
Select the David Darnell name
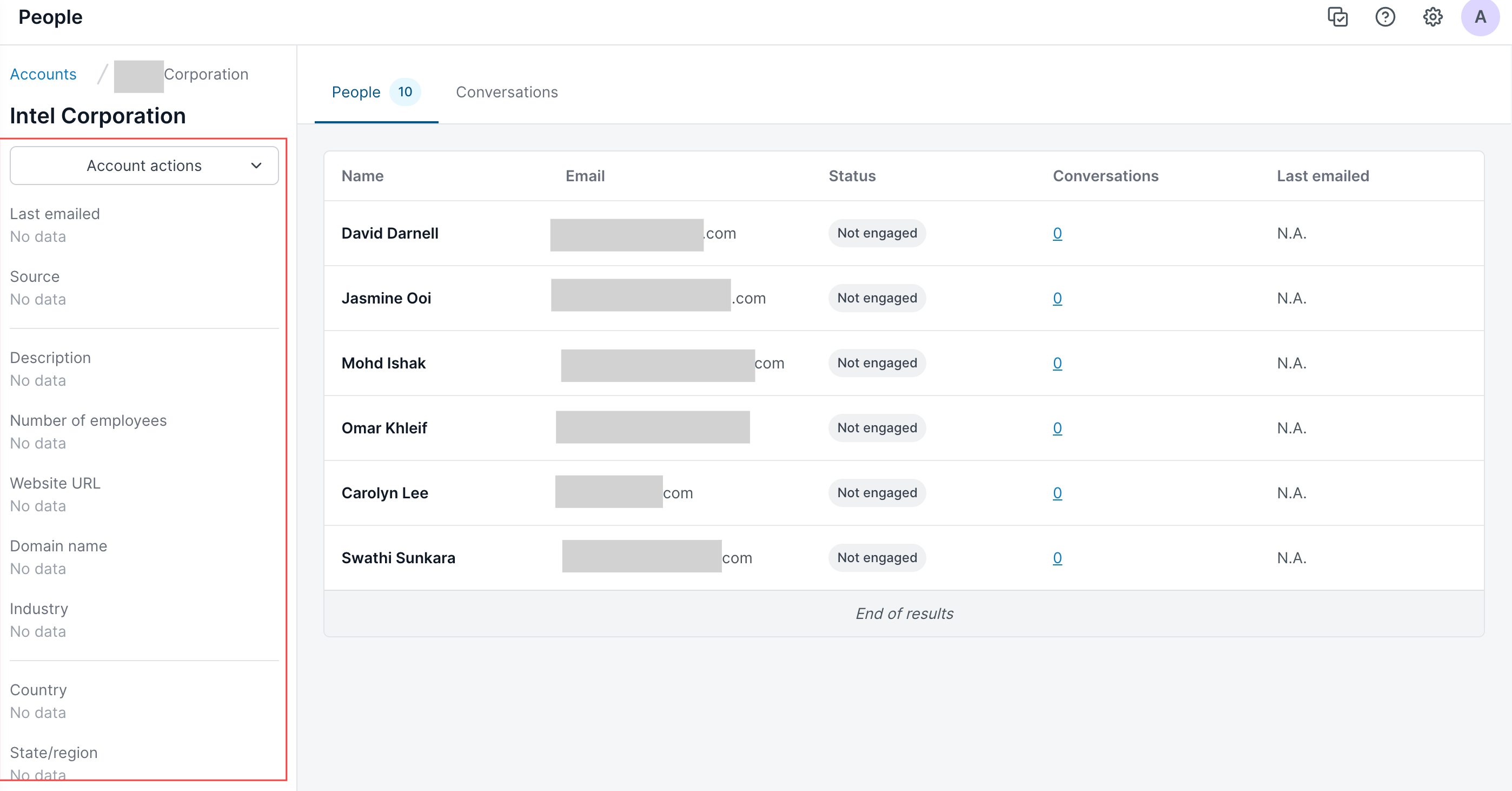390,234
